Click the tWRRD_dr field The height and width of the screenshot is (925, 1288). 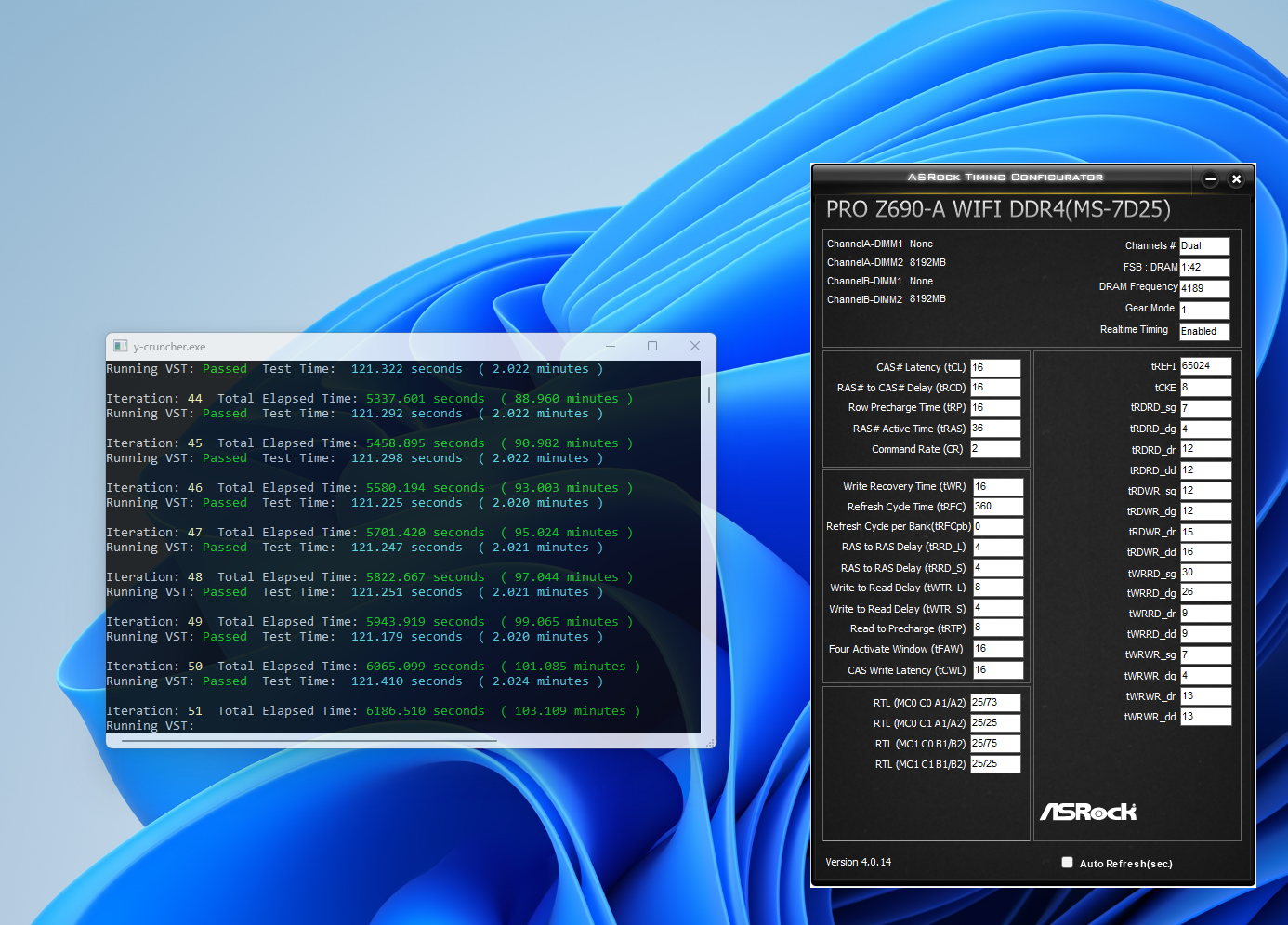coord(1206,614)
